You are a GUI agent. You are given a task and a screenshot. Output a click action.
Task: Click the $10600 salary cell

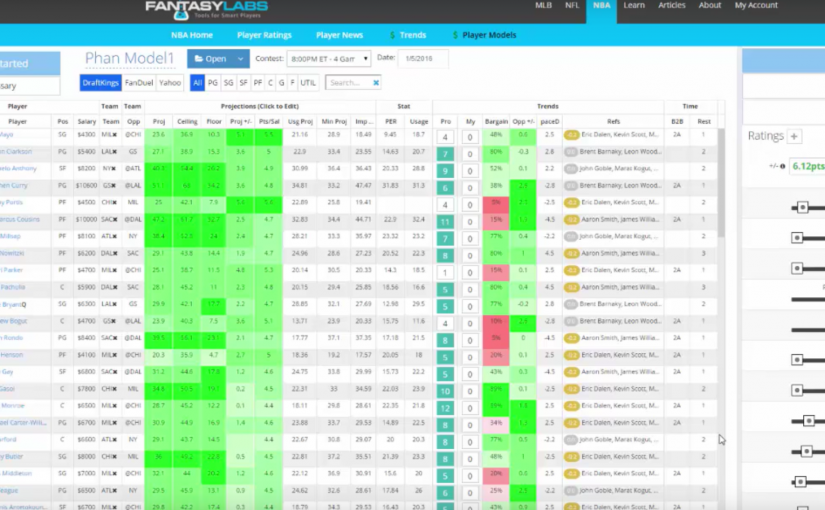[86, 186]
